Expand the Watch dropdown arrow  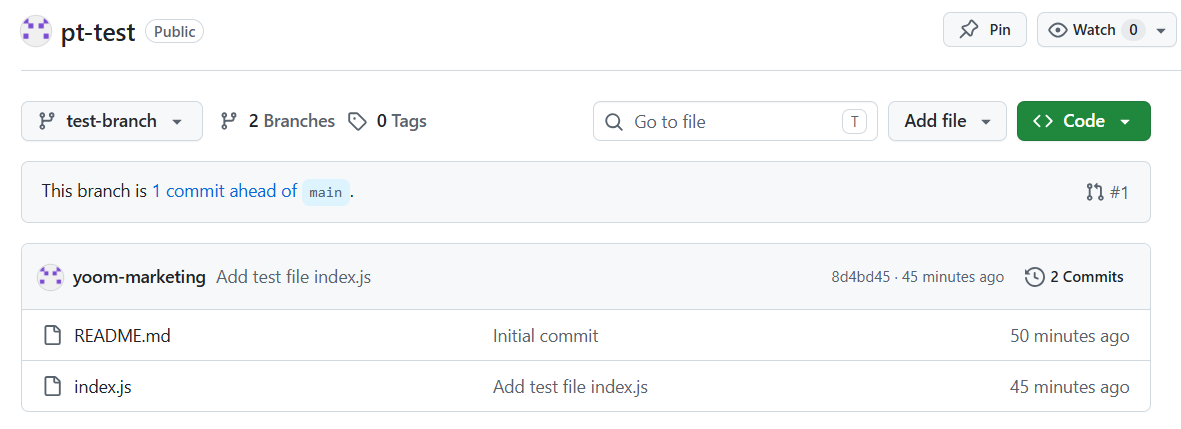tap(1160, 31)
